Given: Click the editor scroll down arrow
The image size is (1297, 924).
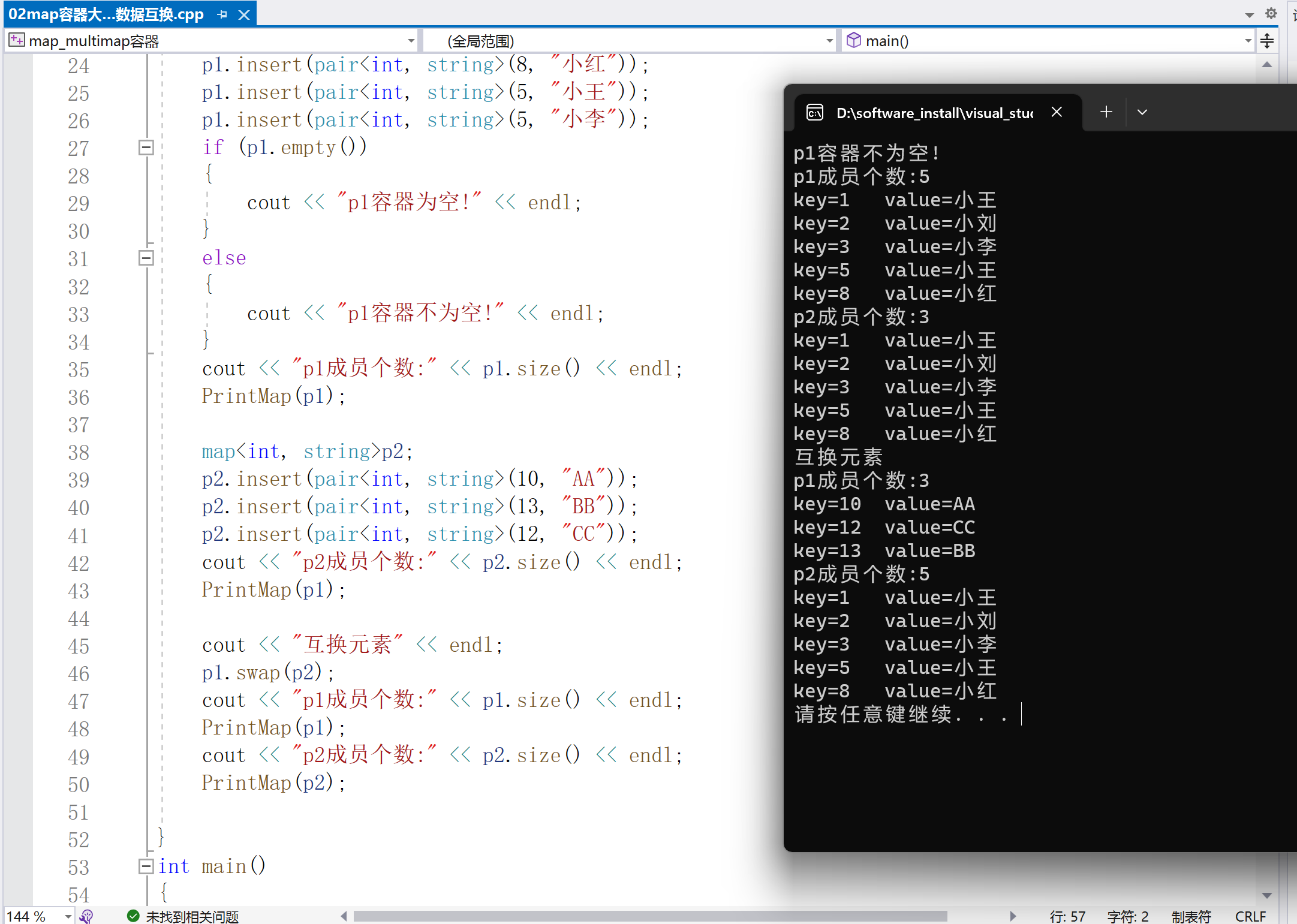Looking at the screenshot, I should click(1267, 895).
